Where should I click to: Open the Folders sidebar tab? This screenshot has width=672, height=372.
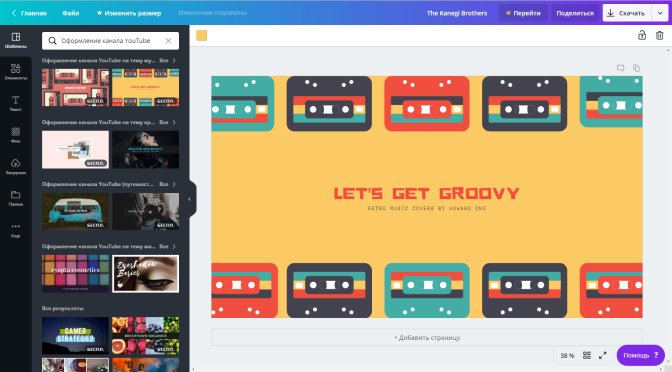(x=15, y=198)
